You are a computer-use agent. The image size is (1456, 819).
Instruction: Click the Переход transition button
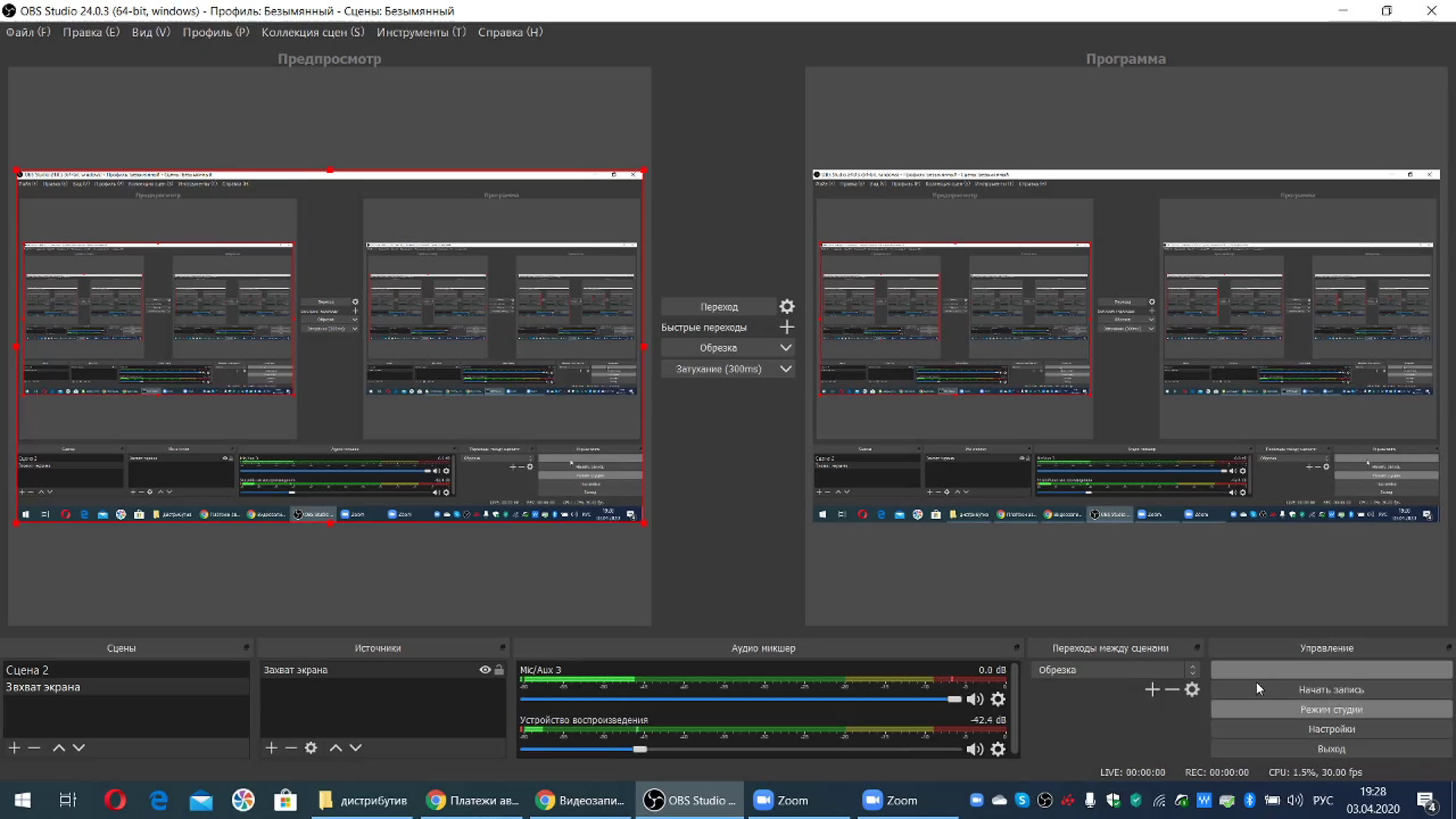tap(719, 306)
